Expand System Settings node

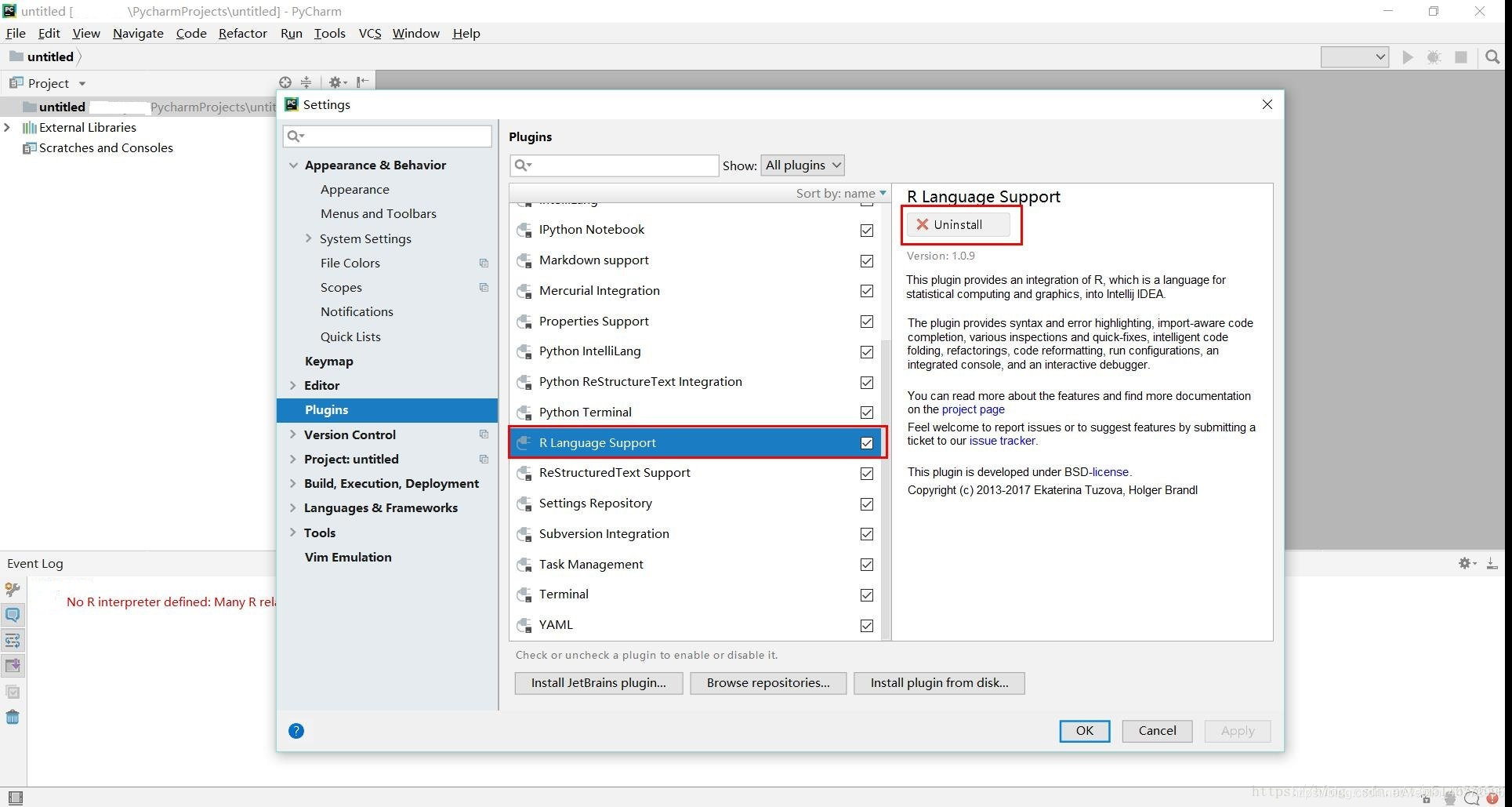pyautogui.click(x=308, y=238)
